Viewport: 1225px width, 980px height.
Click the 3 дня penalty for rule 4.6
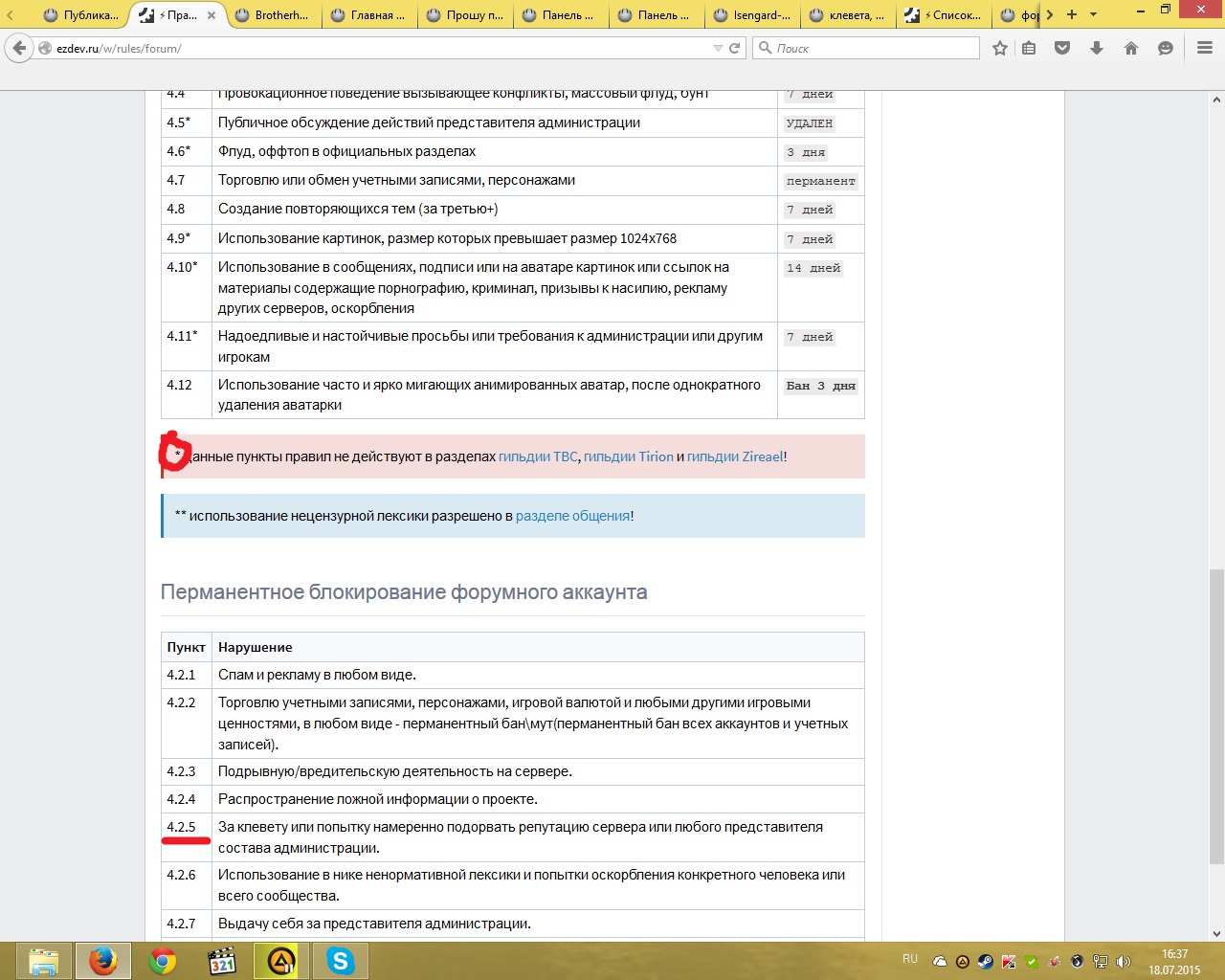[806, 152]
